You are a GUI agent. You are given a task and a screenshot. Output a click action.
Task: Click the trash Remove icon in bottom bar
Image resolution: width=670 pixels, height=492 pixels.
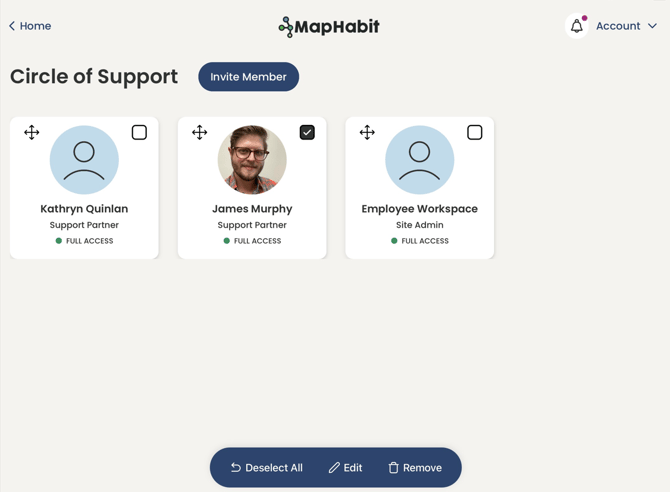[x=393, y=467]
